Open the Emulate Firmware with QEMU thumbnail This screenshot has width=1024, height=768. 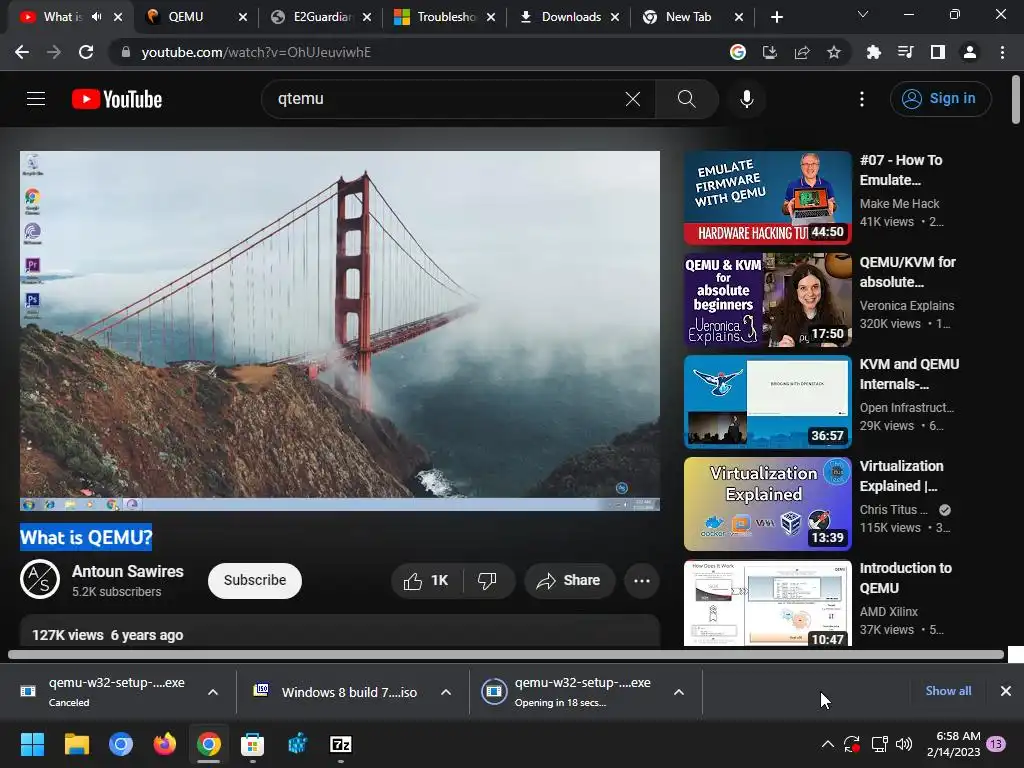coord(767,198)
